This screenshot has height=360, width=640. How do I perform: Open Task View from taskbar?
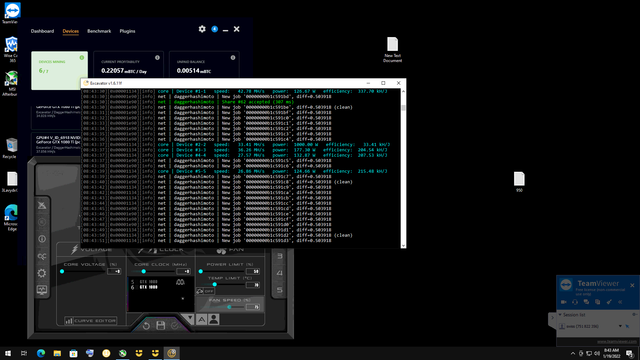pyautogui.click(x=24, y=353)
